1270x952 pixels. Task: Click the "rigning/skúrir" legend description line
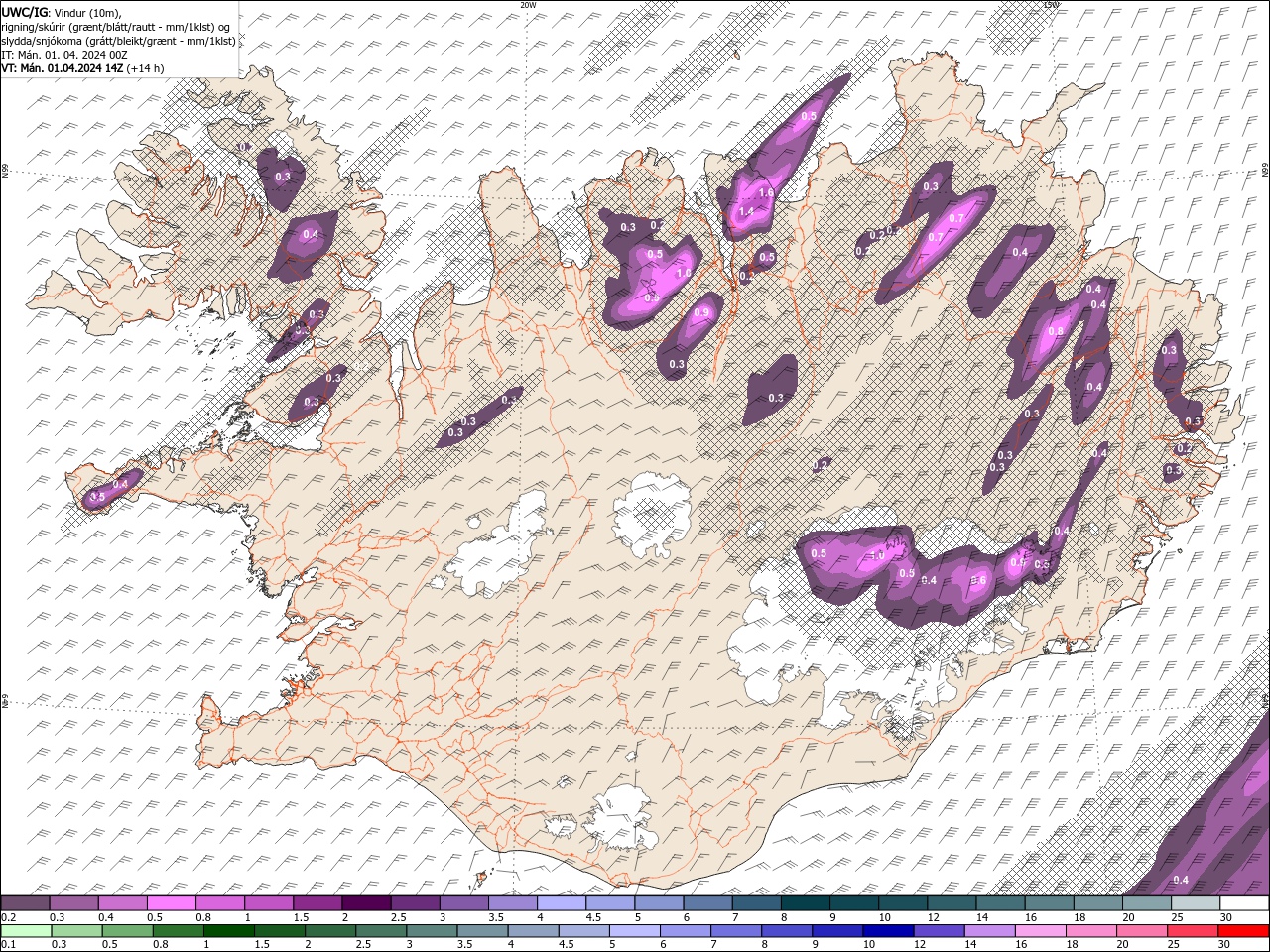[116, 26]
